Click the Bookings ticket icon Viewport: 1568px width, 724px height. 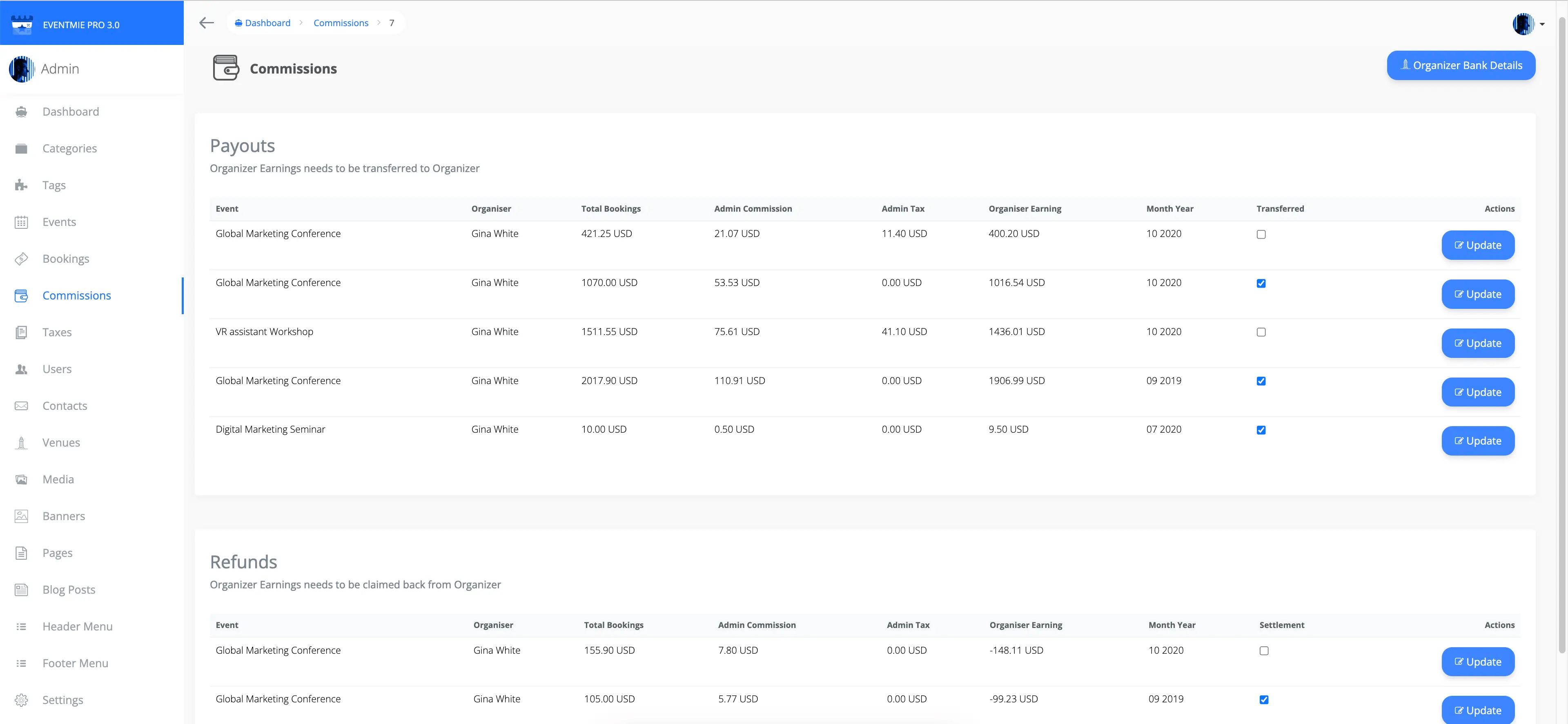[21, 259]
